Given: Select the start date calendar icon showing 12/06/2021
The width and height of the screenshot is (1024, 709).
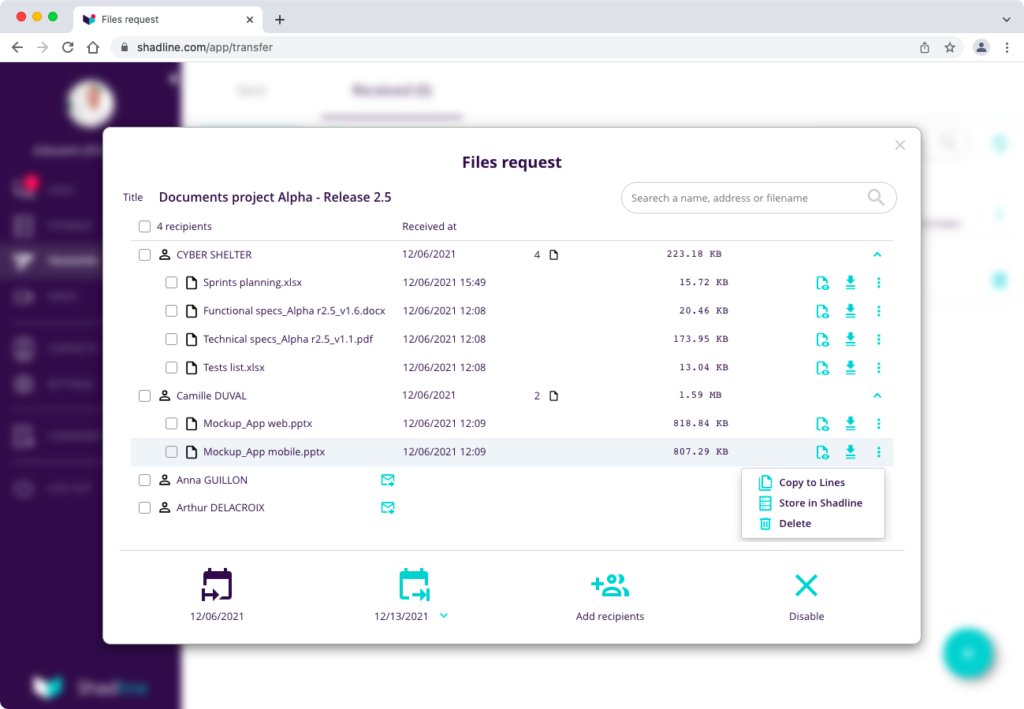Looking at the screenshot, I should [x=216, y=585].
